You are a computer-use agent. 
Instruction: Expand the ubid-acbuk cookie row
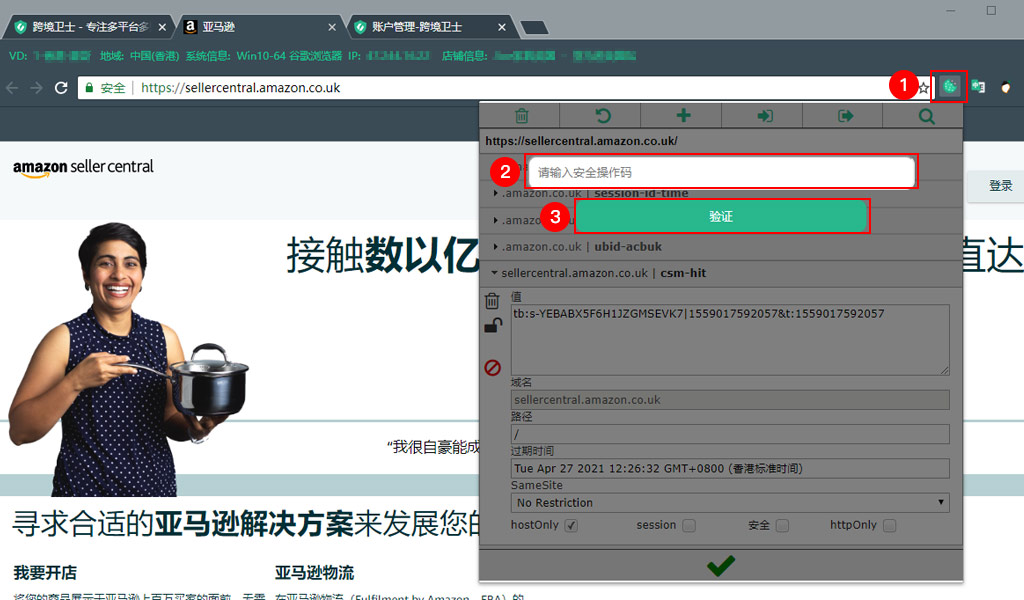[721, 247]
